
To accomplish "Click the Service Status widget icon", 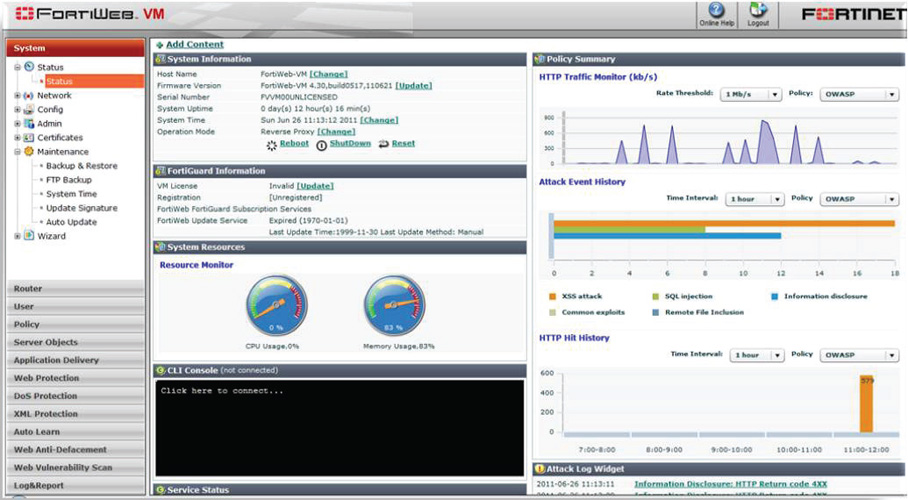I will tap(160, 490).
